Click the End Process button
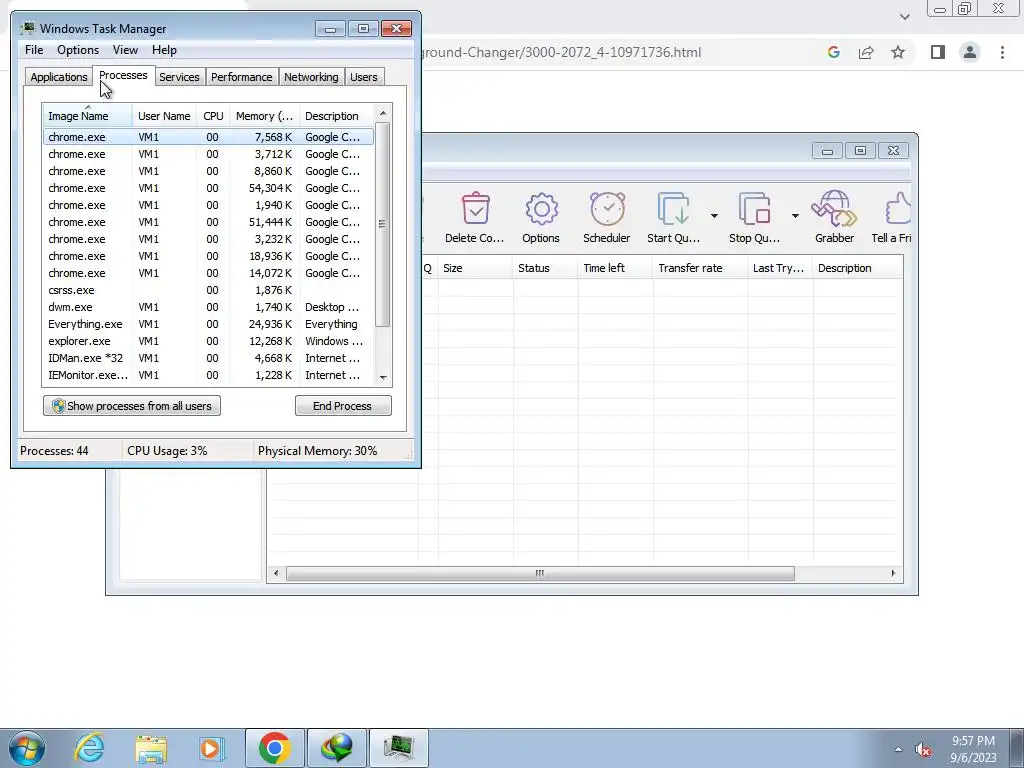Screen dimensions: 1024x768 [343, 406]
